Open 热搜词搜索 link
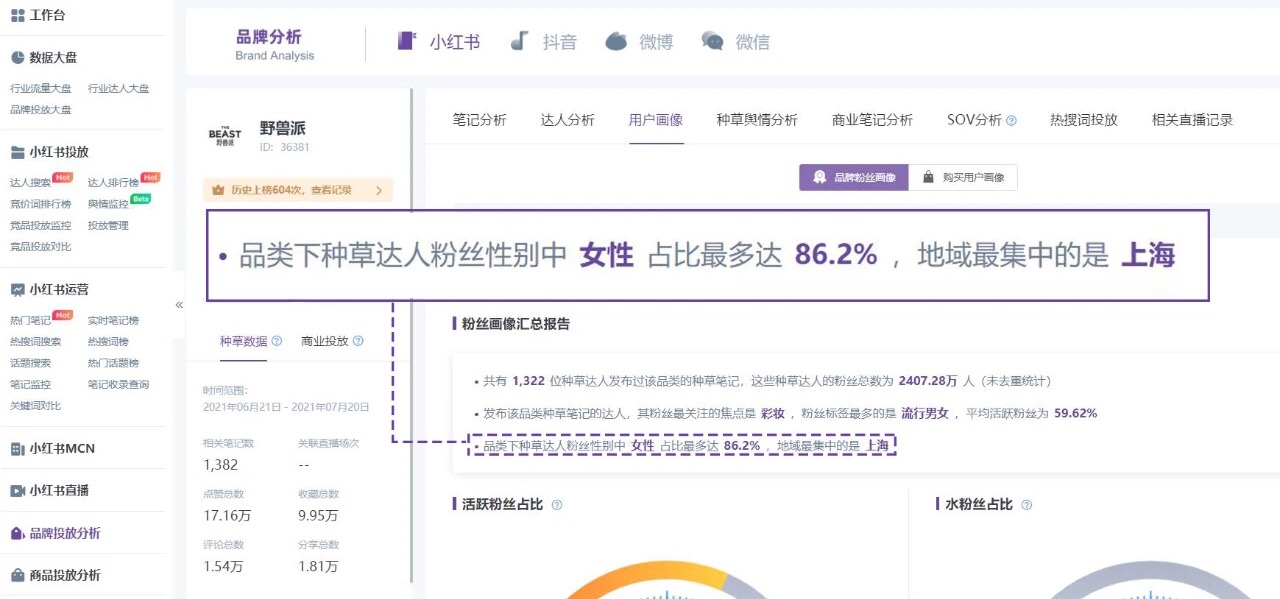The height and width of the screenshot is (599, 1280). tap(35, 342)
